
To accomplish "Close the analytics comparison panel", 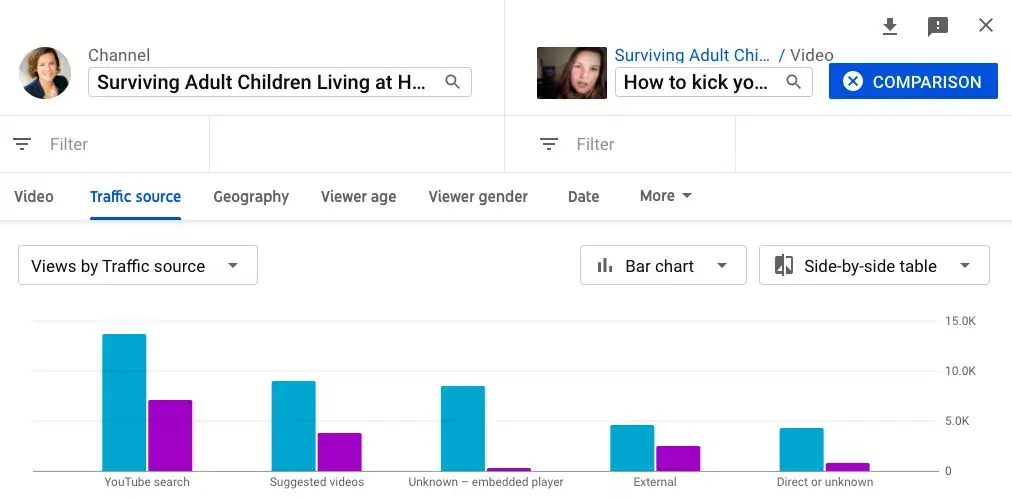I will [986, 26].
